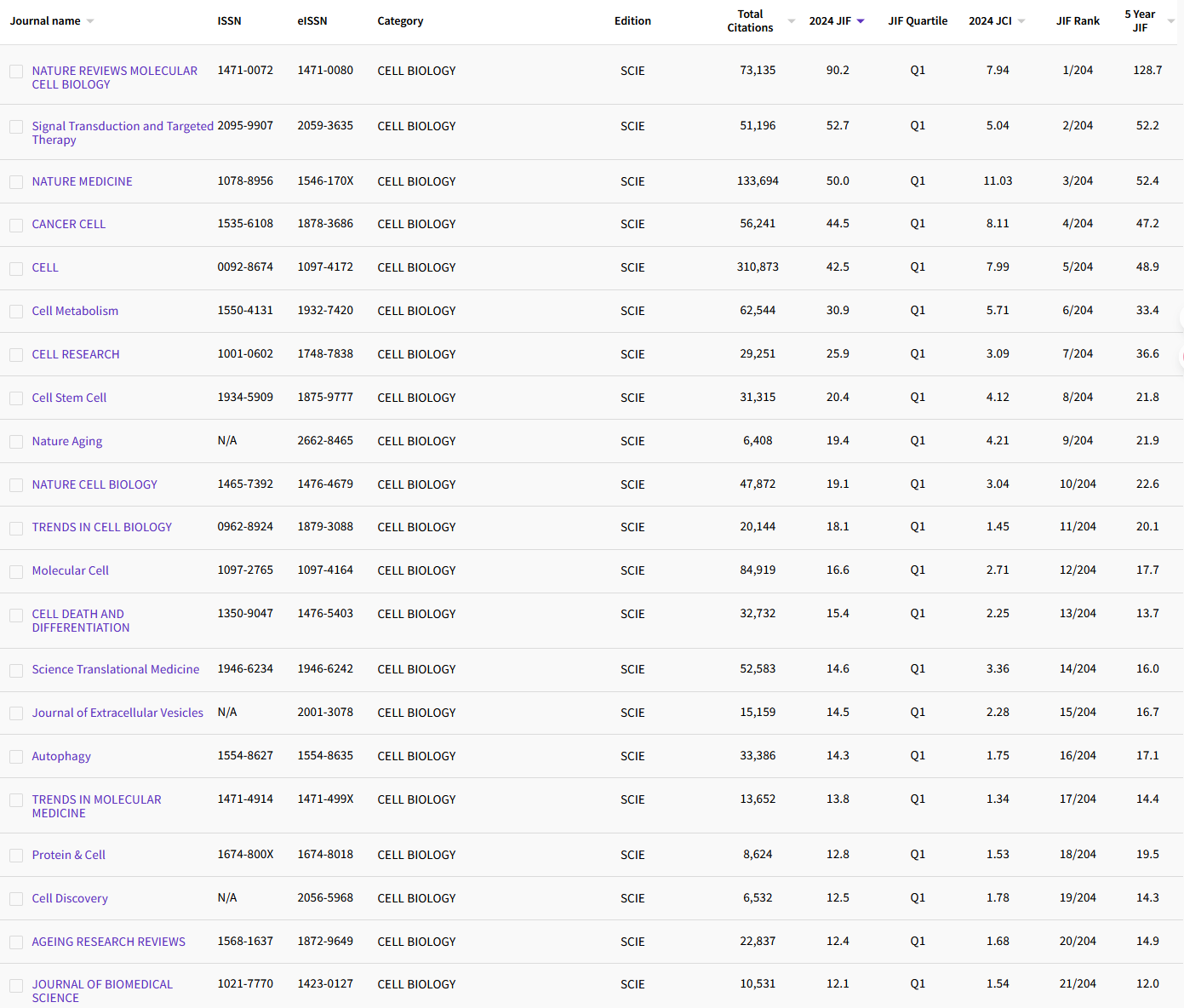Select JCI value 11.03
1184x1008 pixels.
[x=998, y=180]
